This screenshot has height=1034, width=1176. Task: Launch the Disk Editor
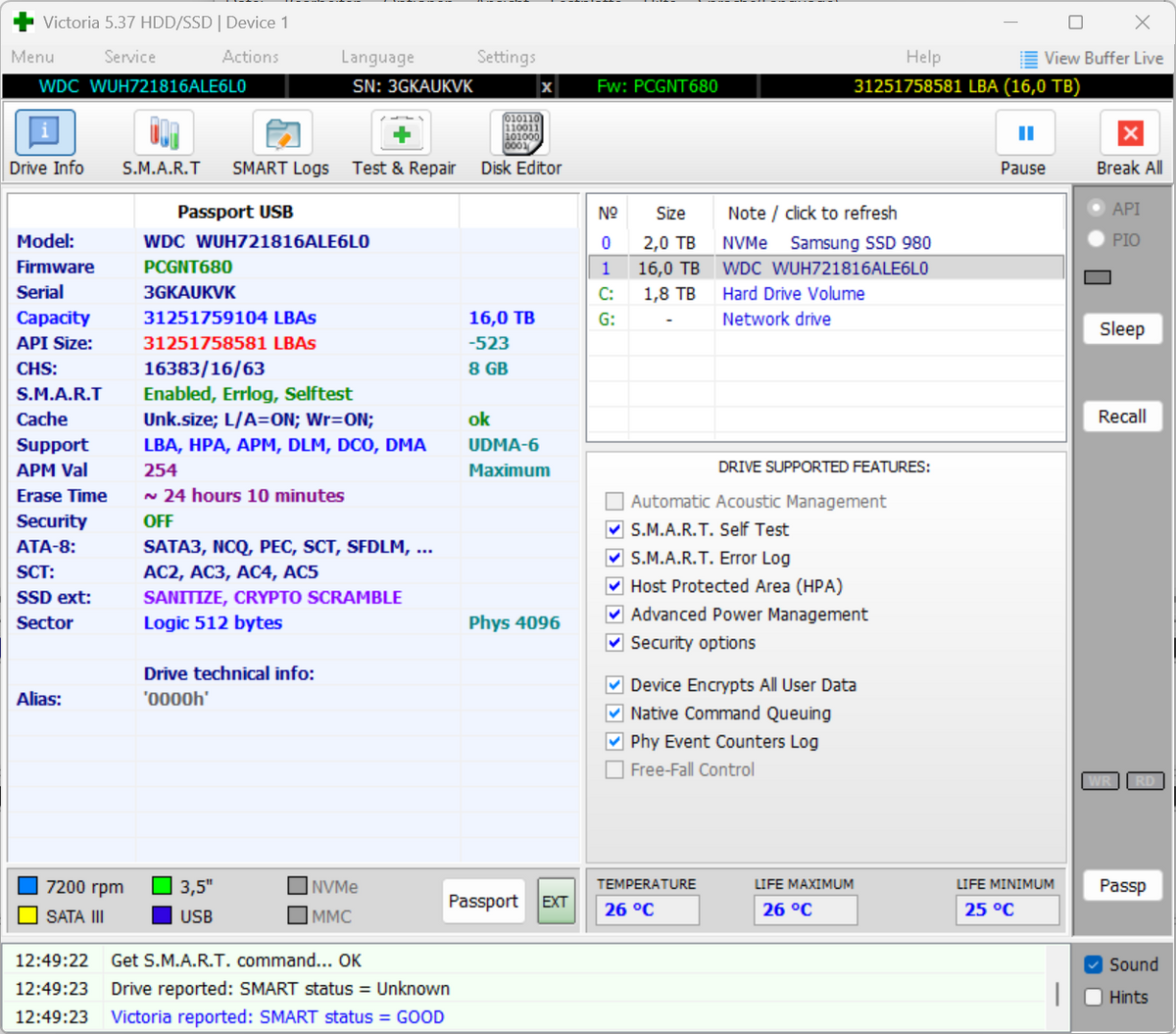pyautogui.click(x=521, y=144)
